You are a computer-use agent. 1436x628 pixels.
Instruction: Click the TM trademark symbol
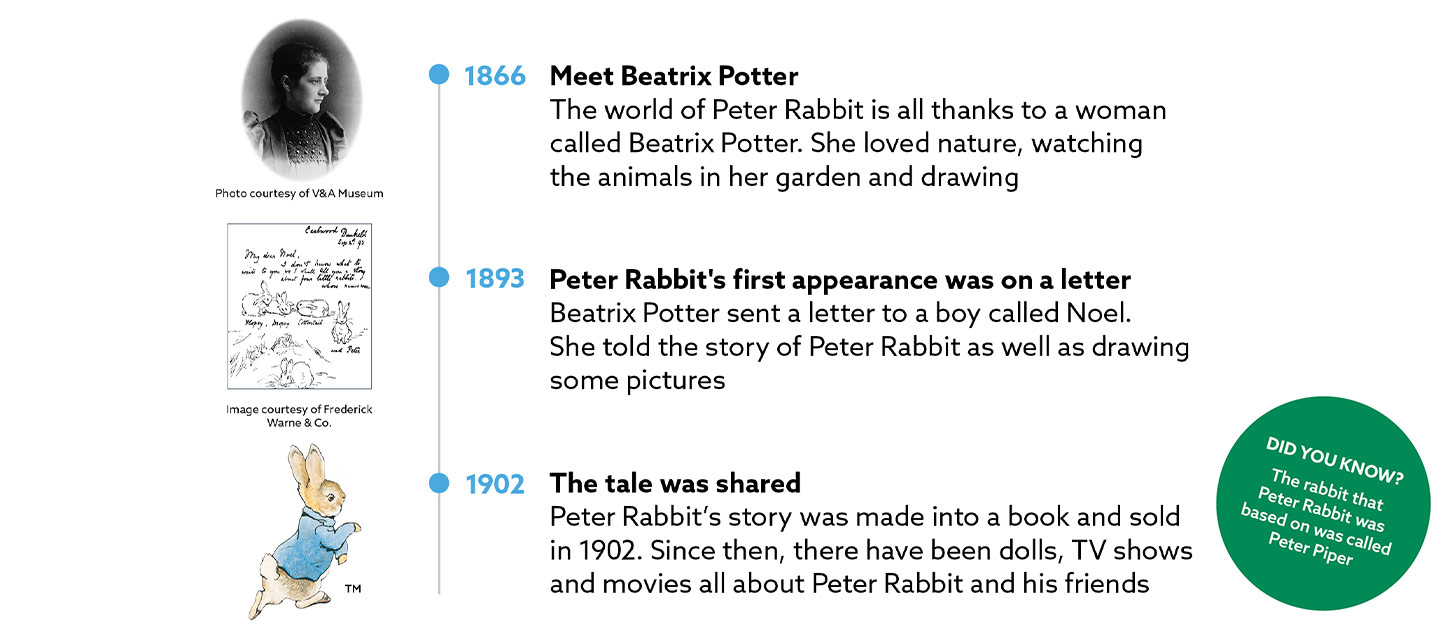click(352, 590)
